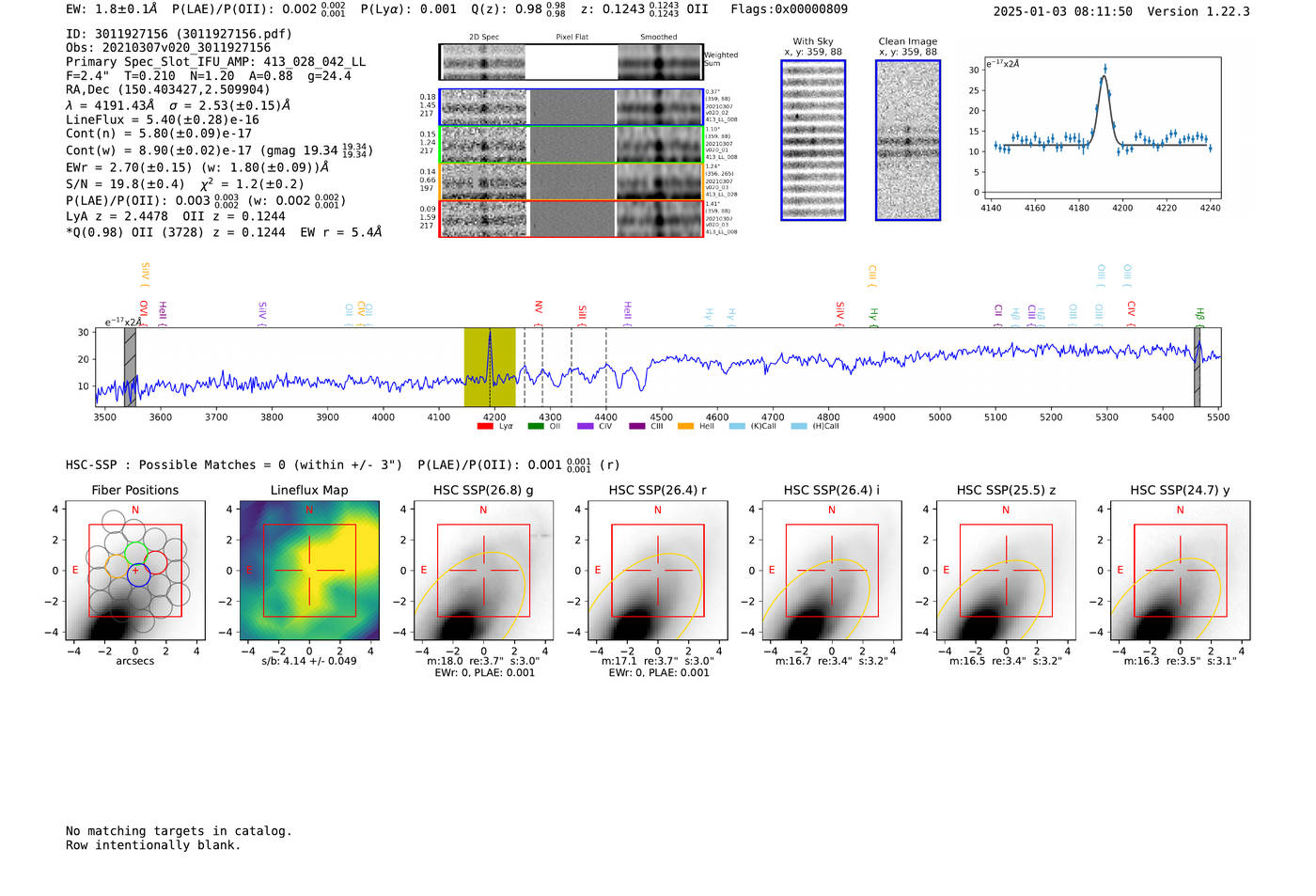The height and width of the screenshot is (896, 1316).
Task: Click the hatched gray band near 3550
Action: pyautogui.click(x=131, y=368)
